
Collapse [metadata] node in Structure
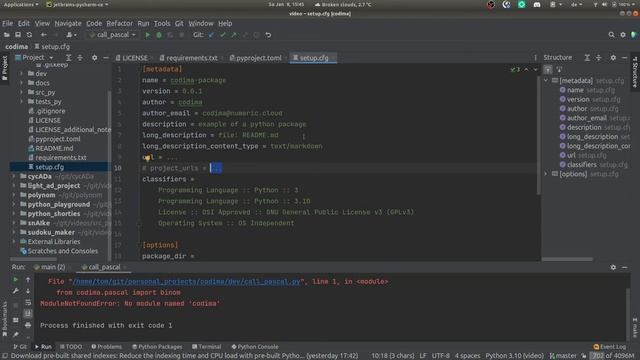pyautogui.click(x=546, y=80)
